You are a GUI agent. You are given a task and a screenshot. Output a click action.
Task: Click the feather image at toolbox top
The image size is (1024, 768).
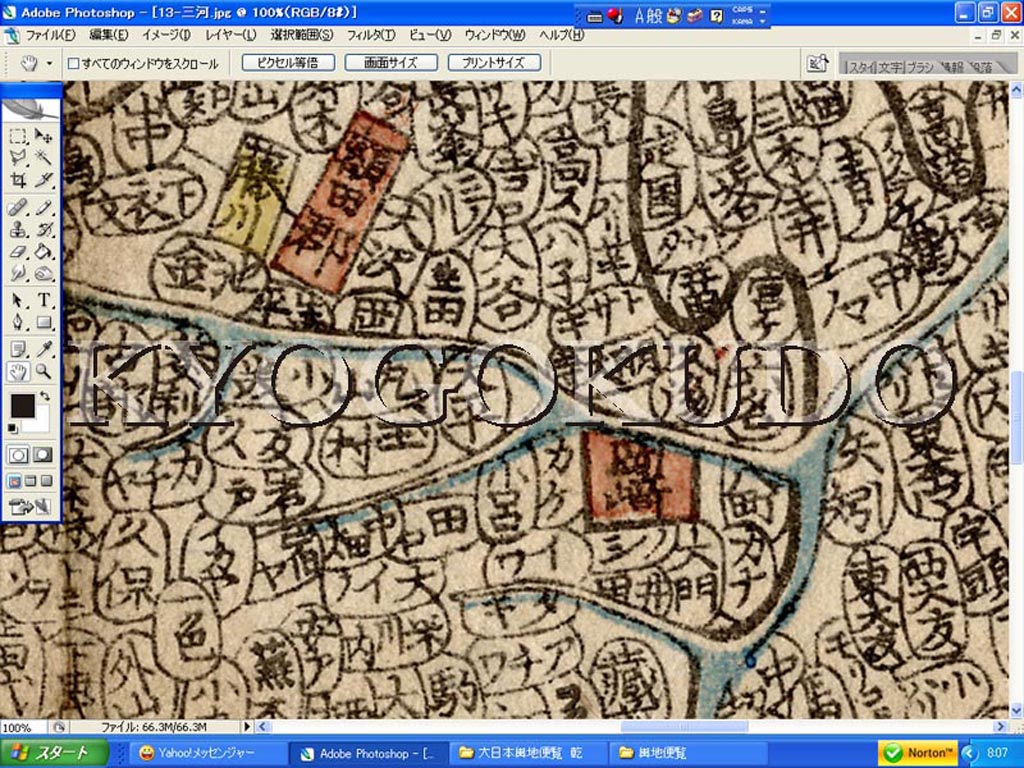(31, 108)
